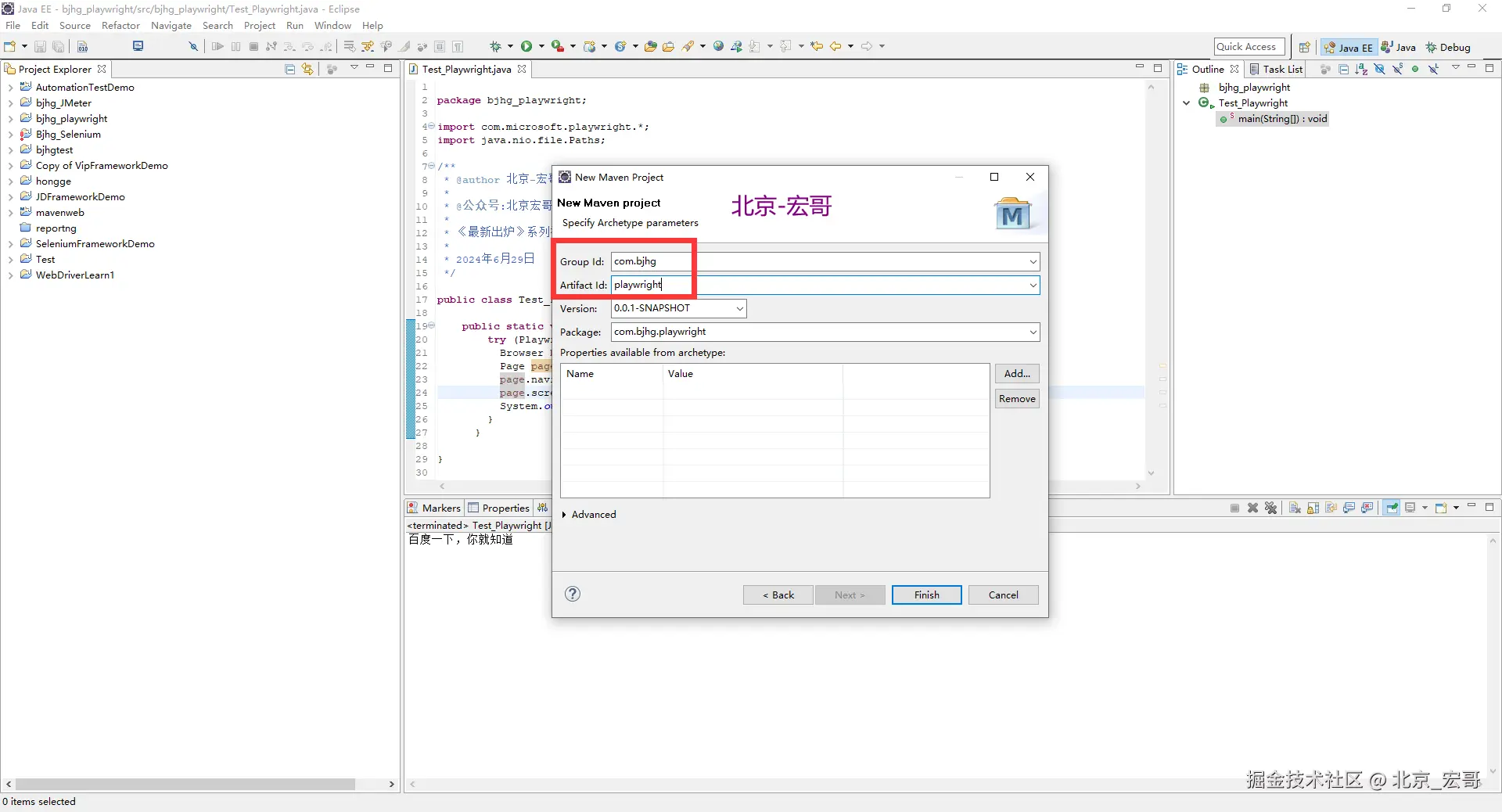Click the Back navigation arrow in toolbar

[835, 47]
